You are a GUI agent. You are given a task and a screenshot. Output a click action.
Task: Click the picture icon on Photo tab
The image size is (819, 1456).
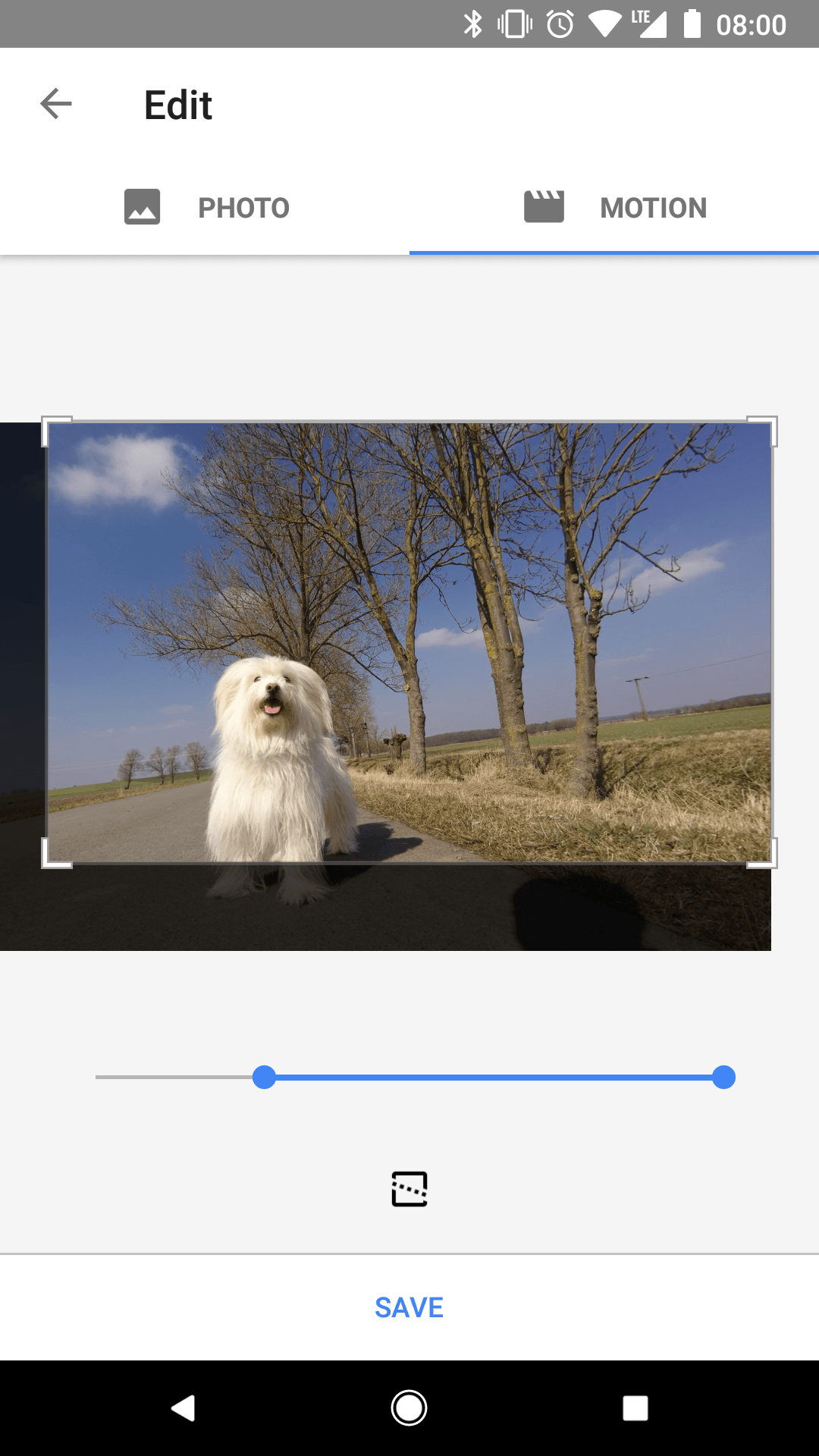tap(142, 207)
